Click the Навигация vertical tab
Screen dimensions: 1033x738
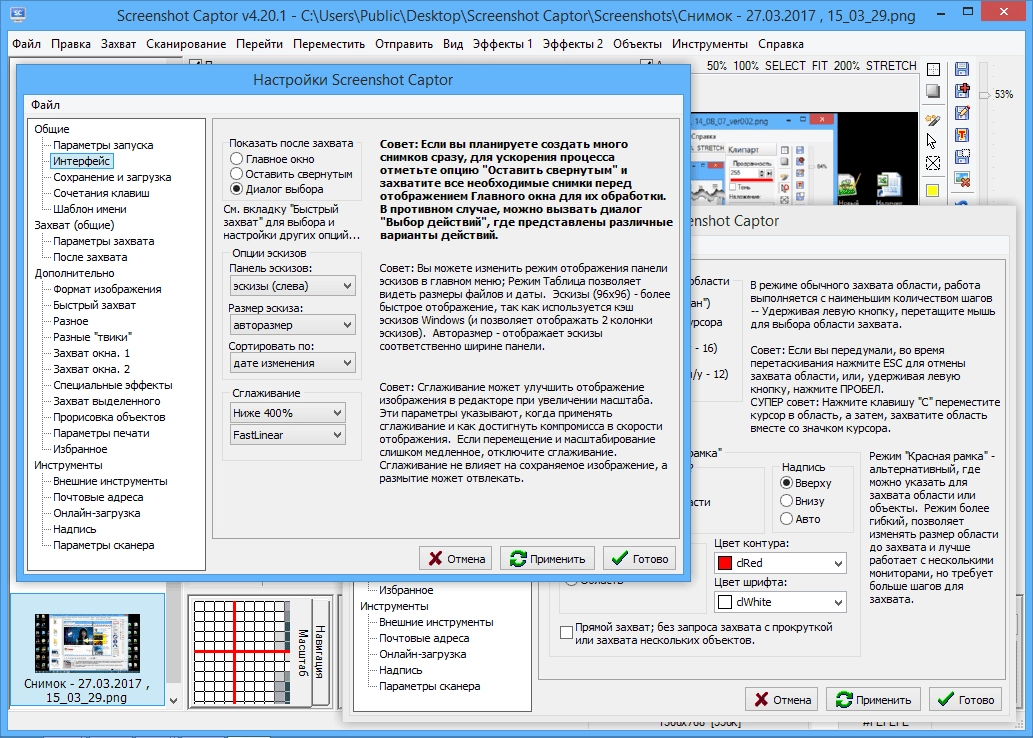coord(320,652)
